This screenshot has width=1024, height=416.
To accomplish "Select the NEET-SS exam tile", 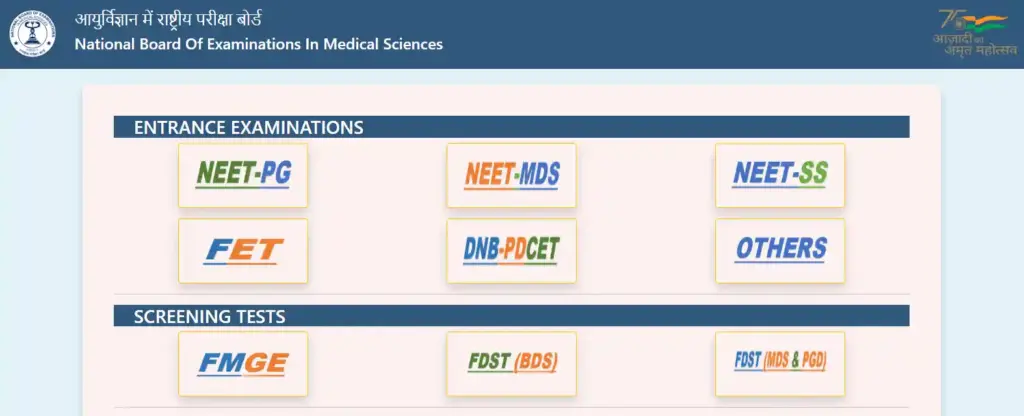I will click(x=780, y=175).
